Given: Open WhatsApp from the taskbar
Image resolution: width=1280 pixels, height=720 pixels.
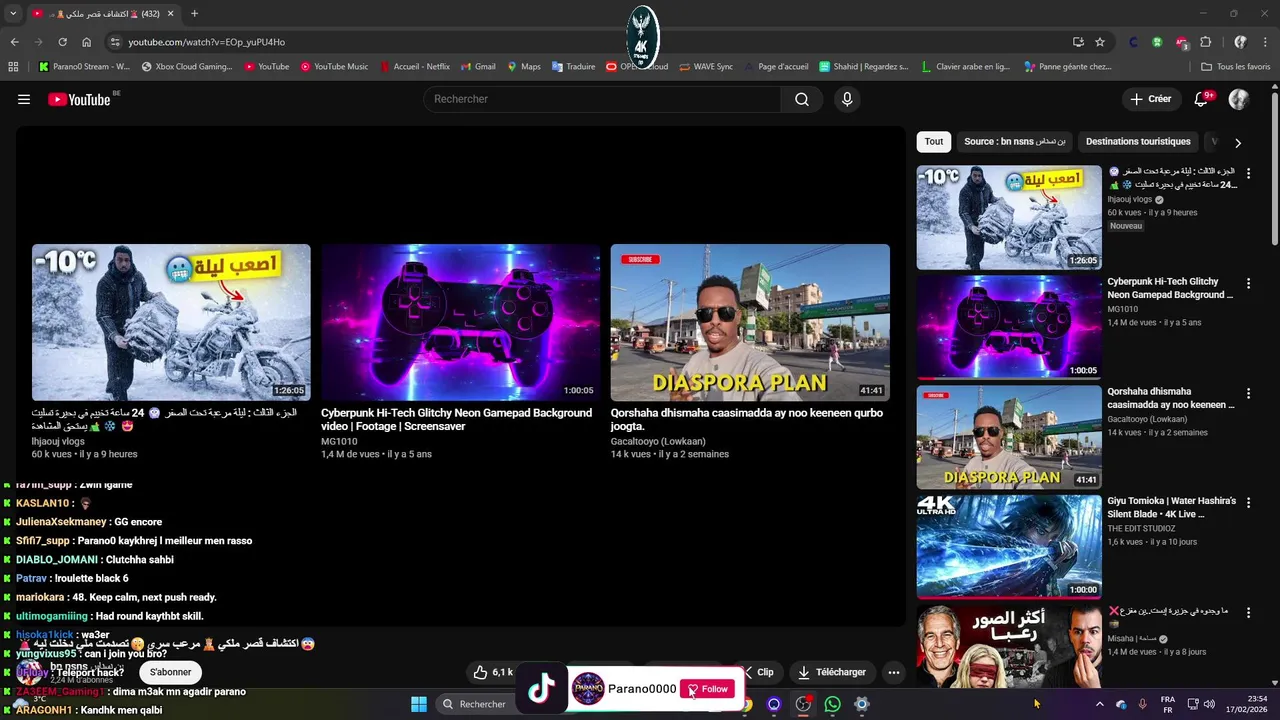Looking at the screenshot, I should point(832,704).
